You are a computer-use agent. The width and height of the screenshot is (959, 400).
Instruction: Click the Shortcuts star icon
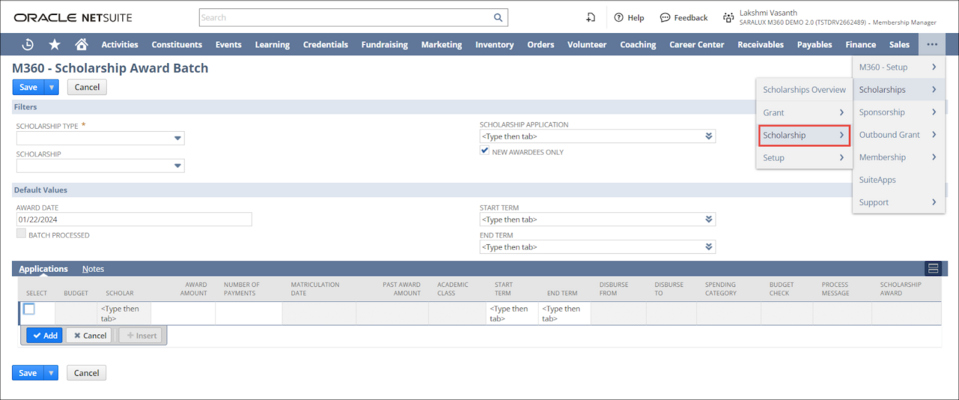click(x=55, y=44)
